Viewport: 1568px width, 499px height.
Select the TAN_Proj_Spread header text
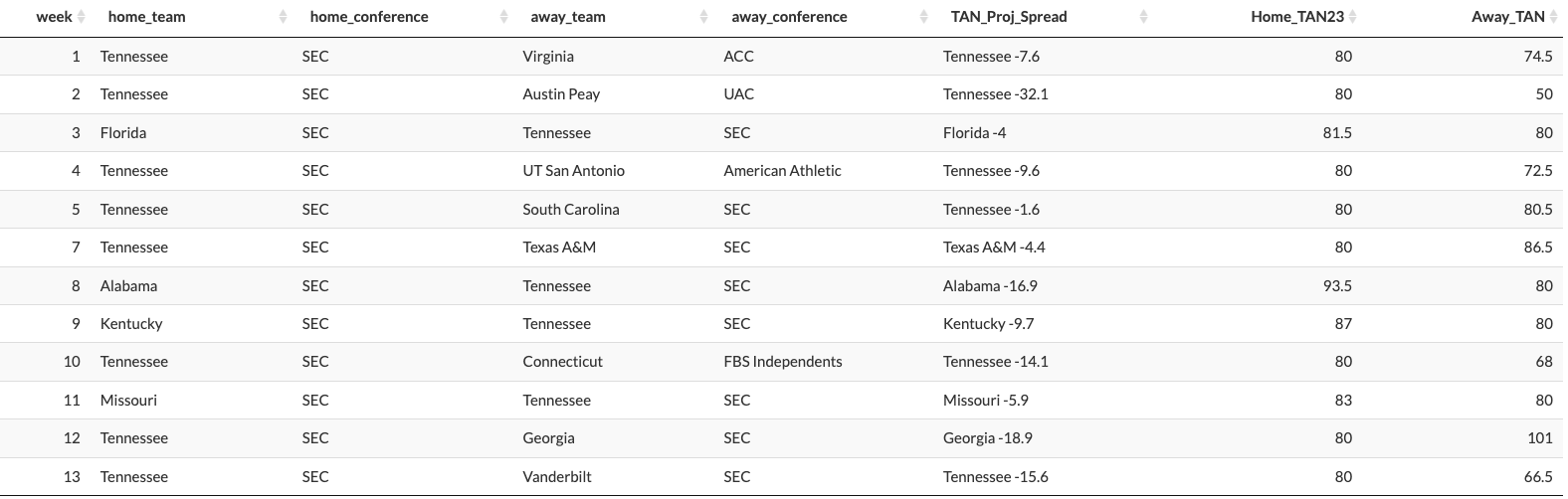click(x=1009, y=17)
